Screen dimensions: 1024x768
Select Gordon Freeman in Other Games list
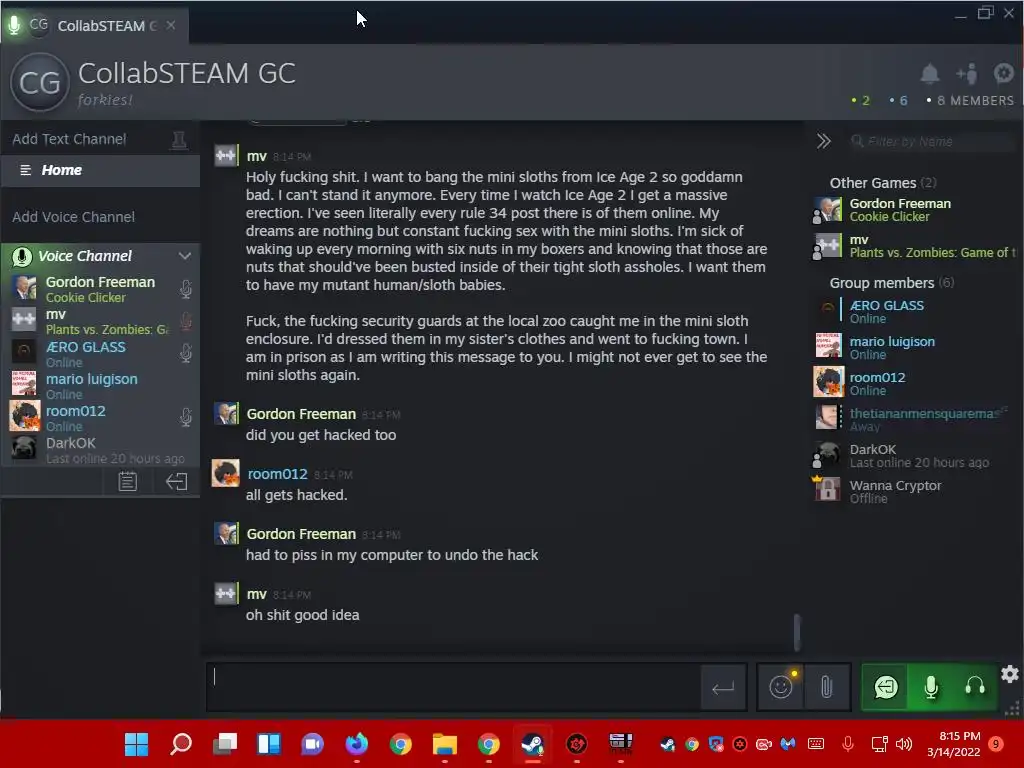click(914, 210)
